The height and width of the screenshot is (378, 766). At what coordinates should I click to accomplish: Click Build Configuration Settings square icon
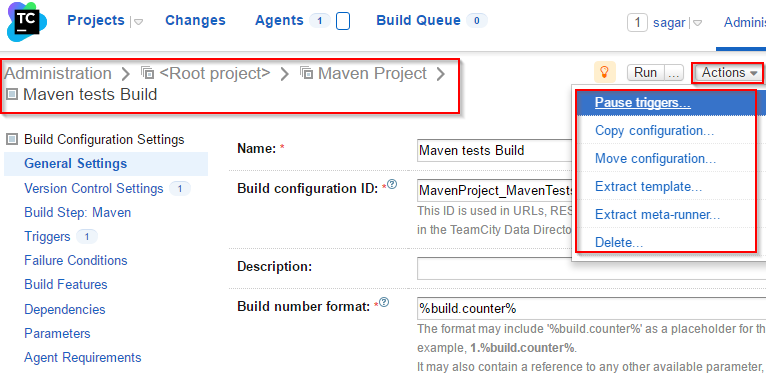[x=12, y=140]
